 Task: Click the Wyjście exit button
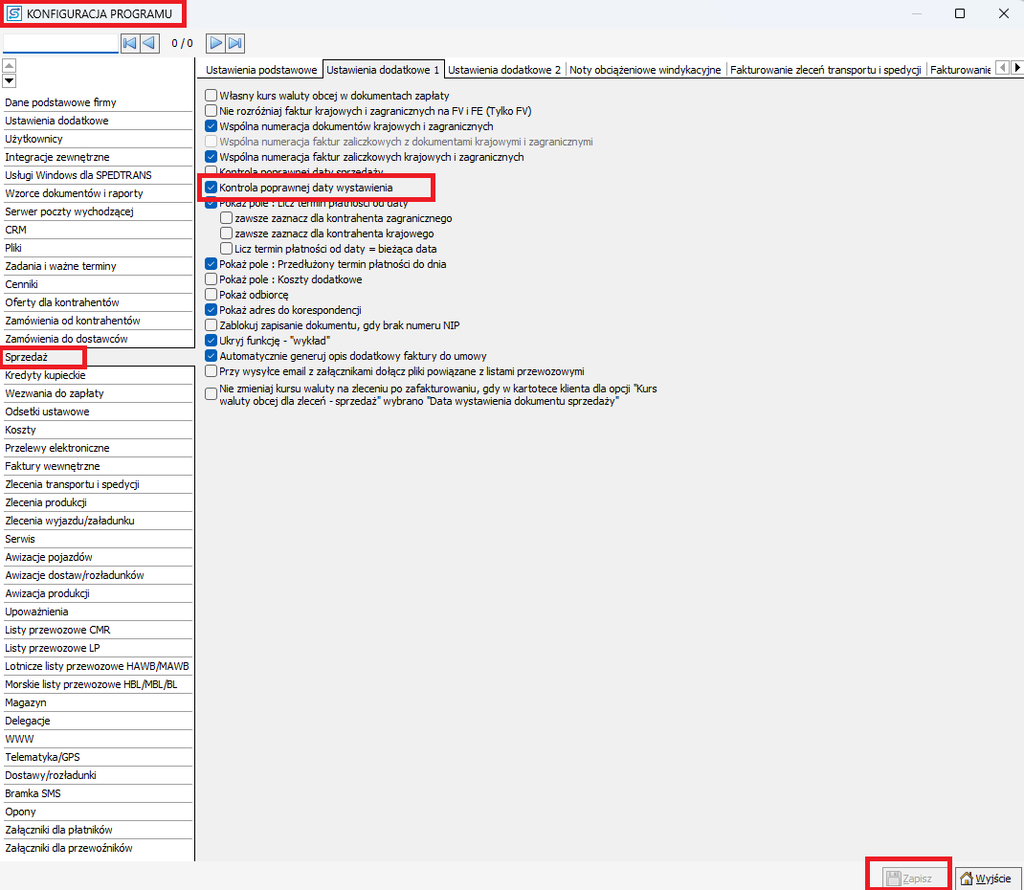click(x=987, y=878)
